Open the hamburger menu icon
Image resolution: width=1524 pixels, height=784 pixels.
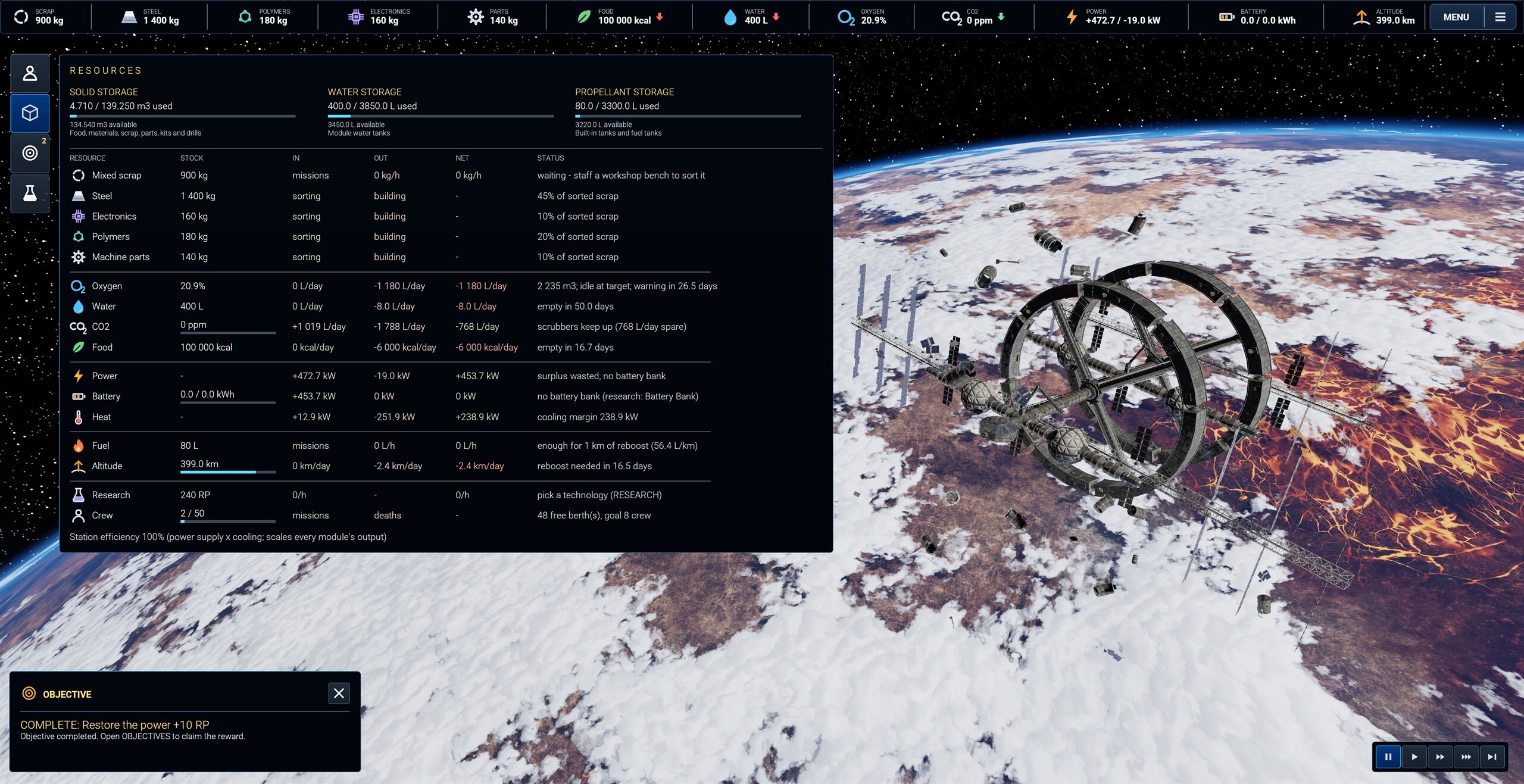coord(1500,17)
